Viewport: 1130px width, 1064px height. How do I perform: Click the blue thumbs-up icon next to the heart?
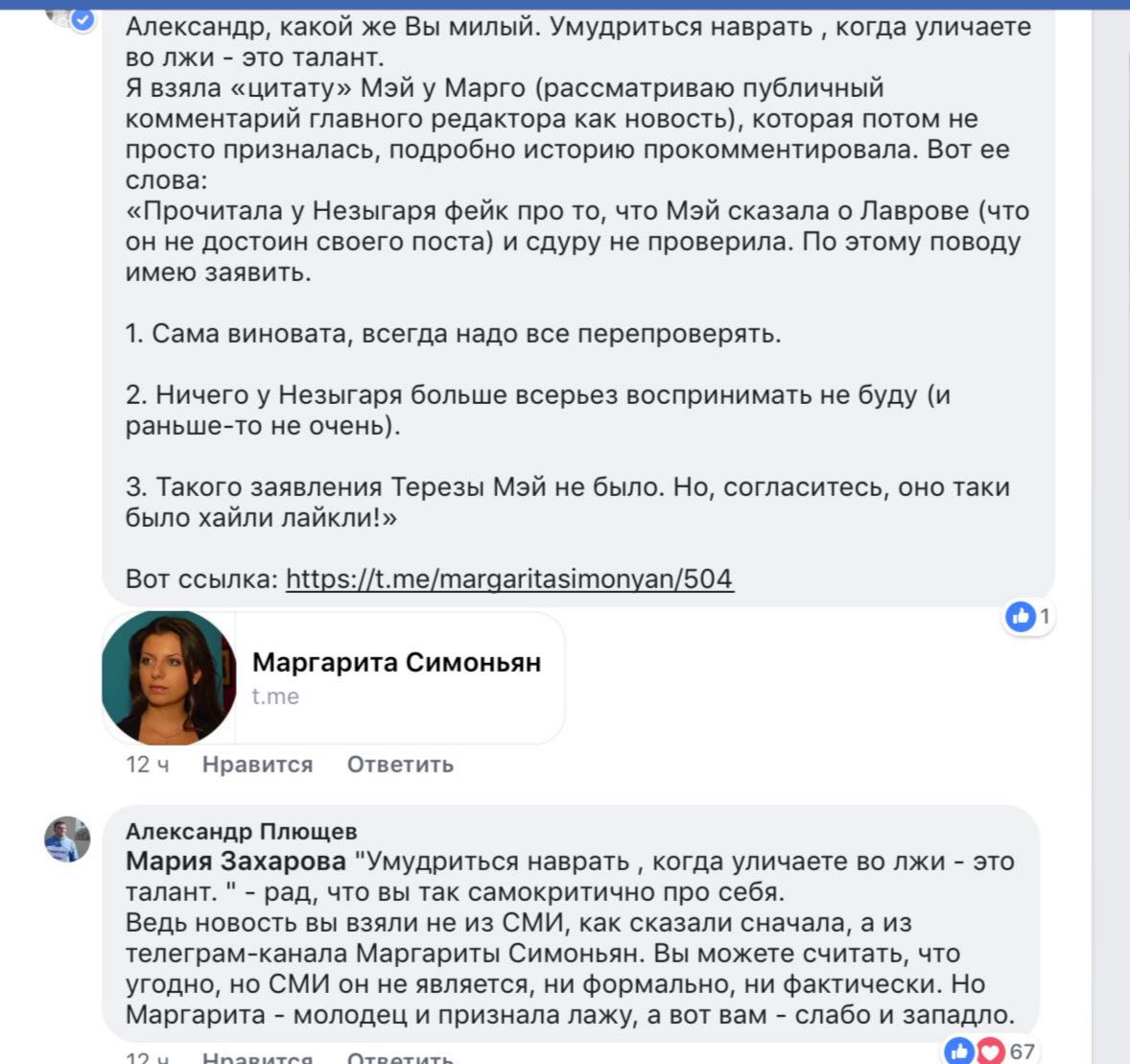tap(959, 1052)
